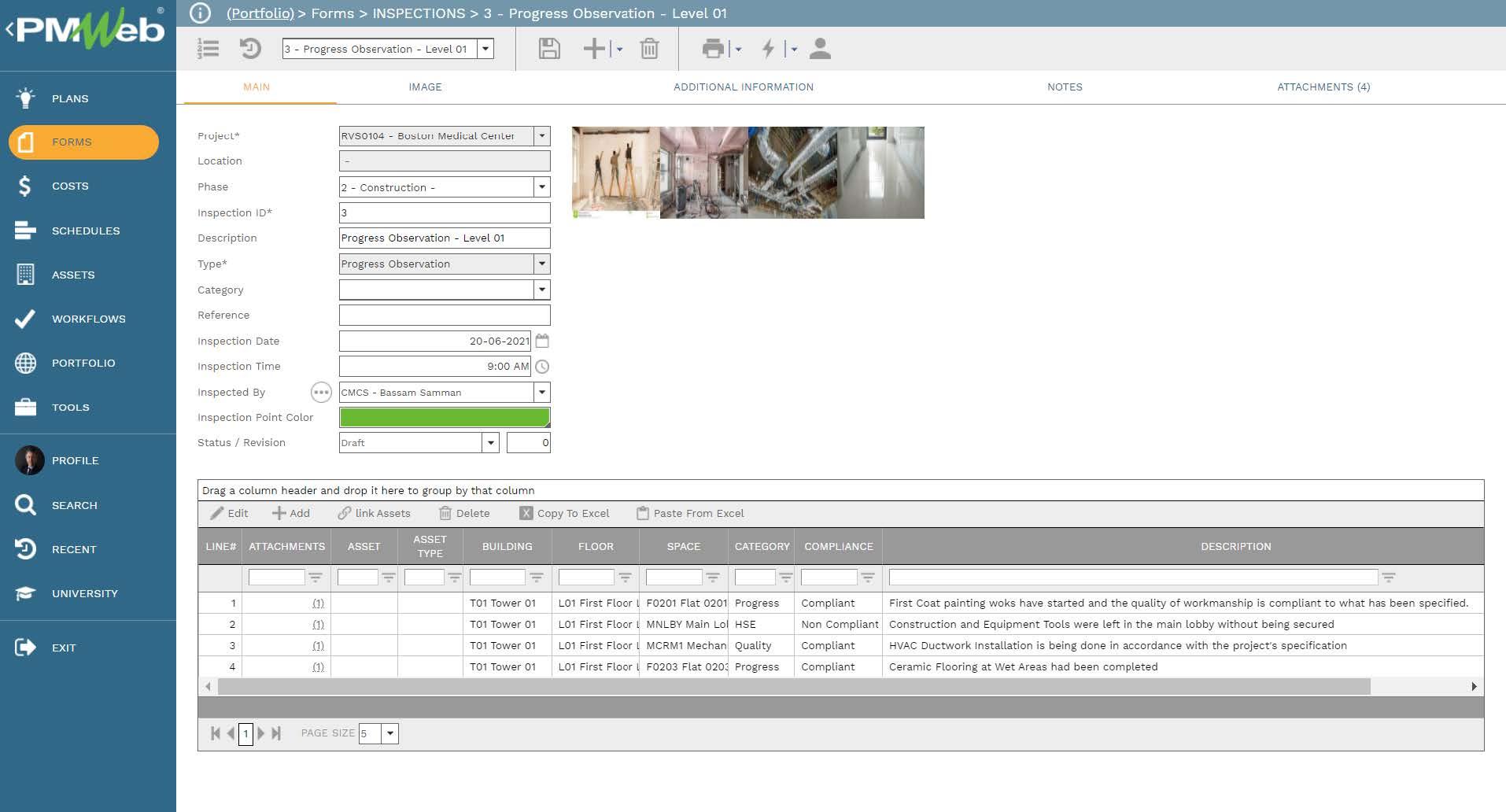Expand the Type dropdown
1506x812 pixels.
coord(541,264)
